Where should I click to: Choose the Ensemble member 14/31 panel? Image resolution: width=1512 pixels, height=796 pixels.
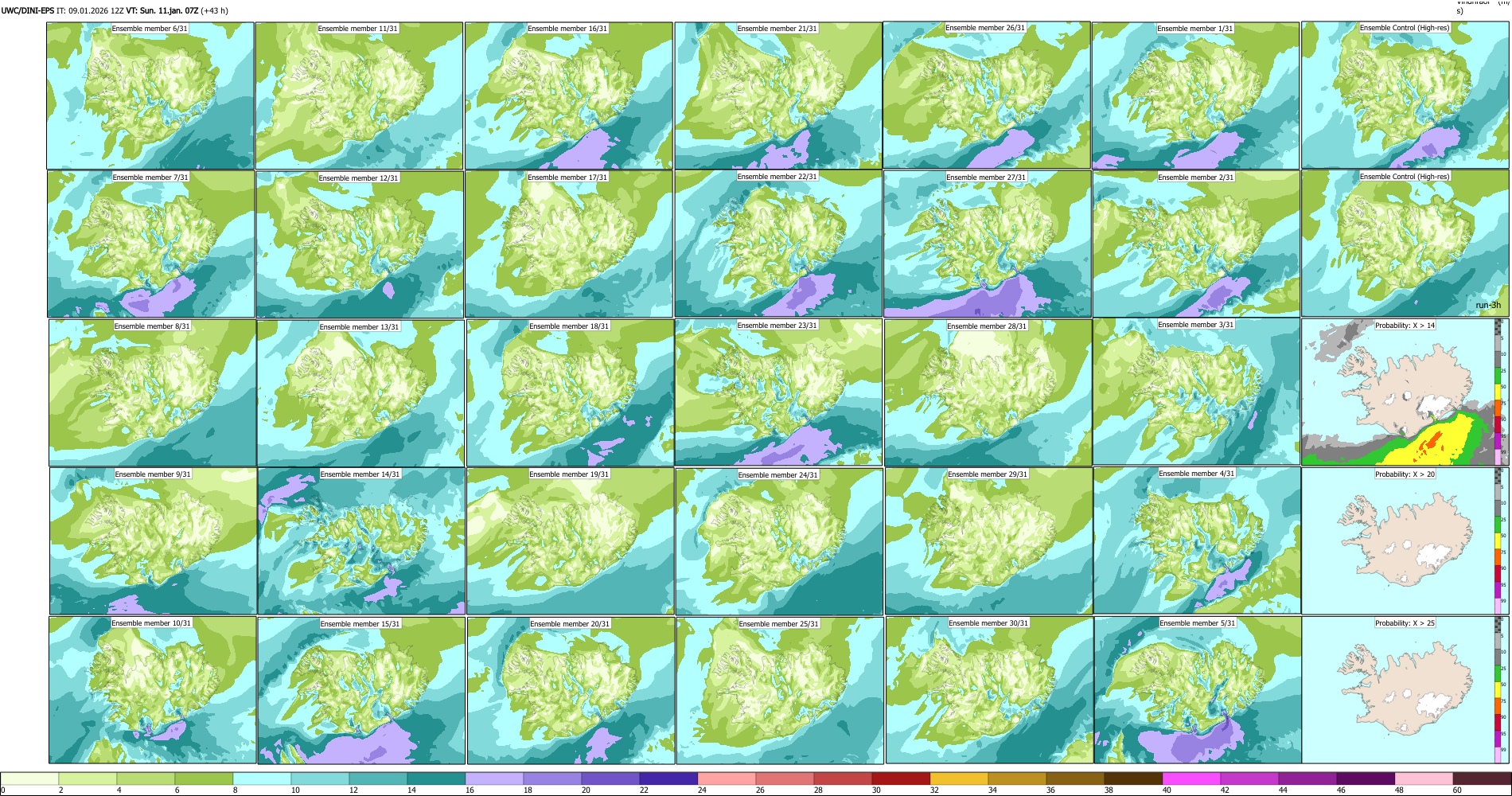click(361, 540)
